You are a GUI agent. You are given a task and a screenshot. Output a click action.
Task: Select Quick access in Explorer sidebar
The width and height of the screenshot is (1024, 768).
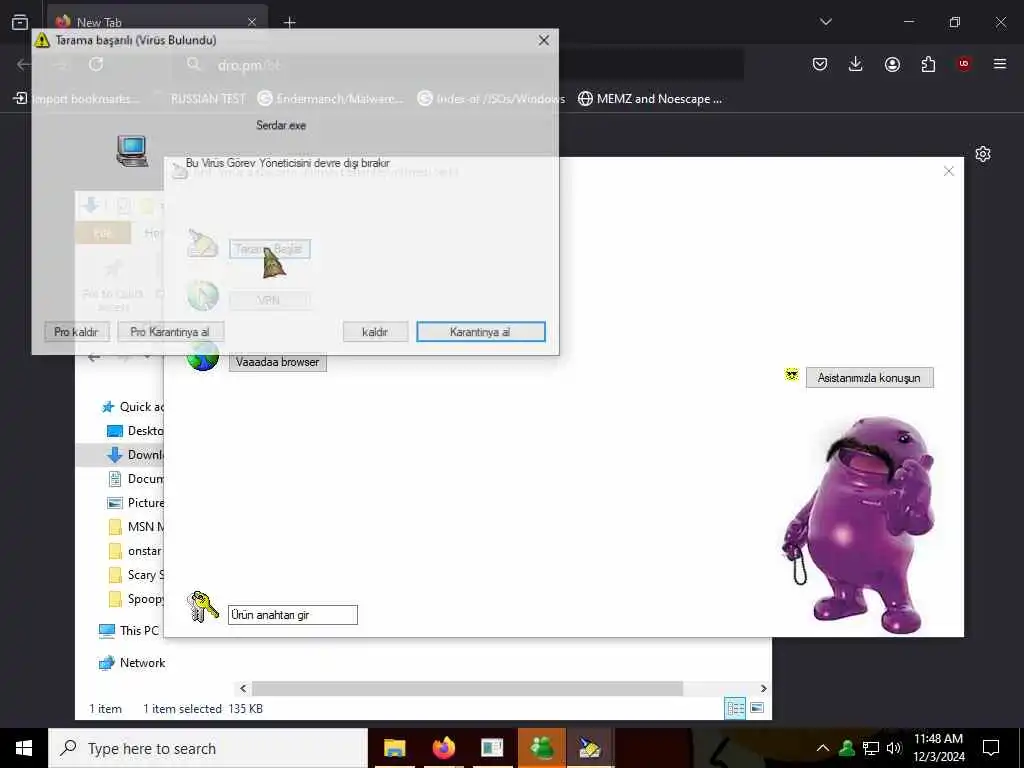tap(133, 407)
